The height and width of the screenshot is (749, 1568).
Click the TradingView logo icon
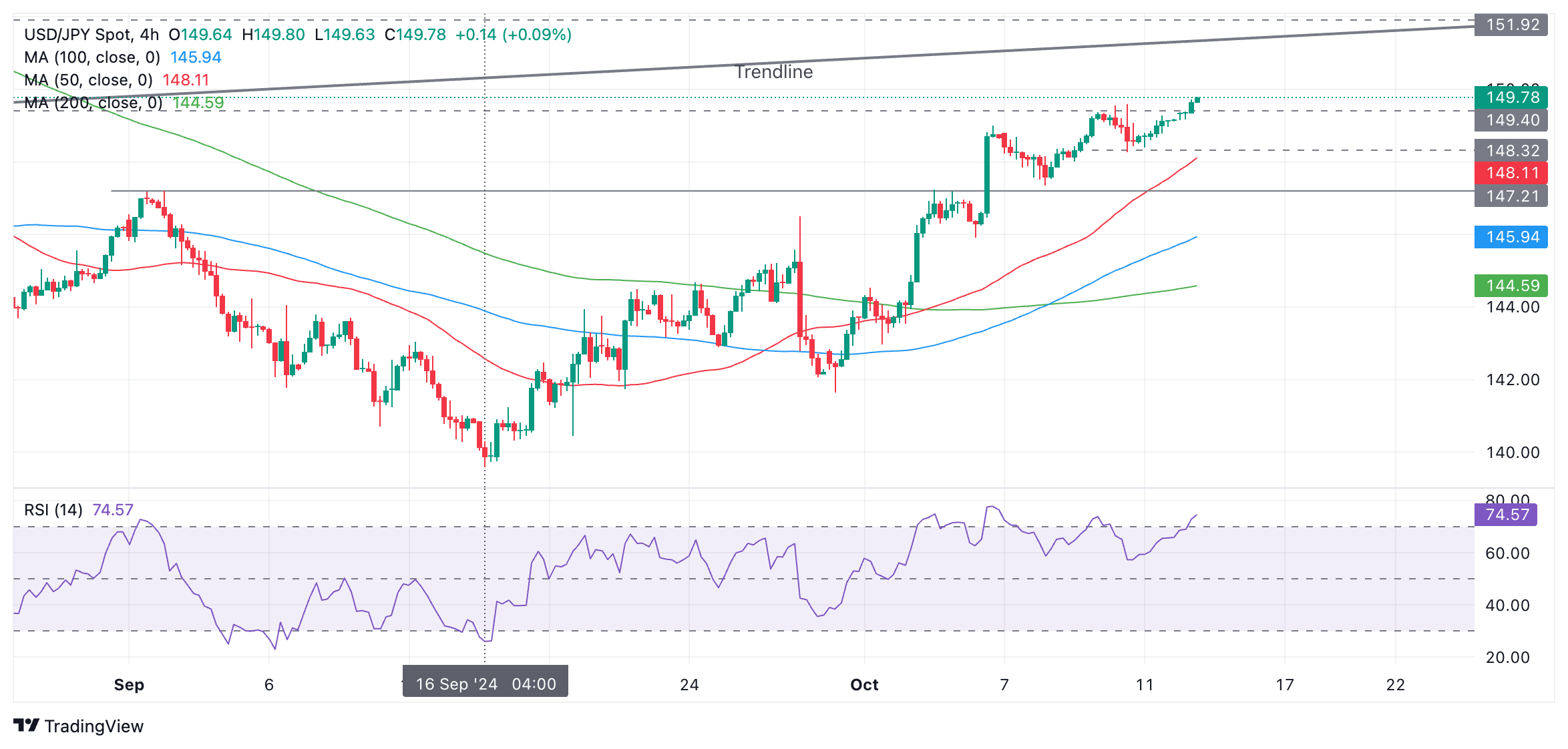tap(27, 725)
